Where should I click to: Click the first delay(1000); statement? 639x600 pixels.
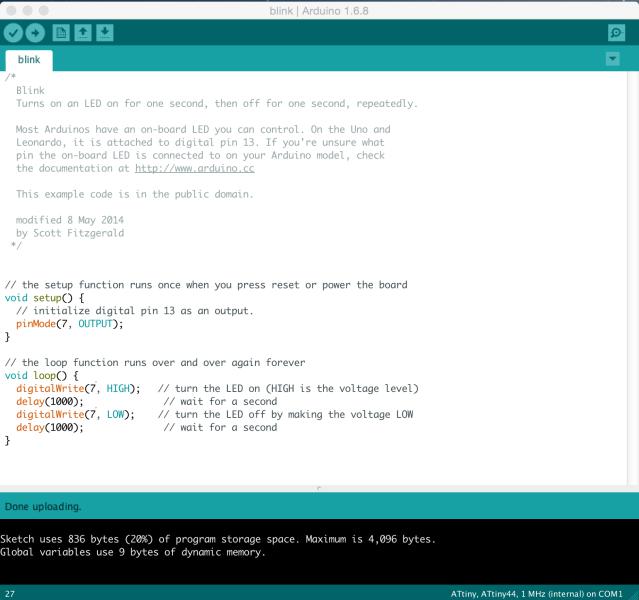pyautogui.click(x=50, y=401)
